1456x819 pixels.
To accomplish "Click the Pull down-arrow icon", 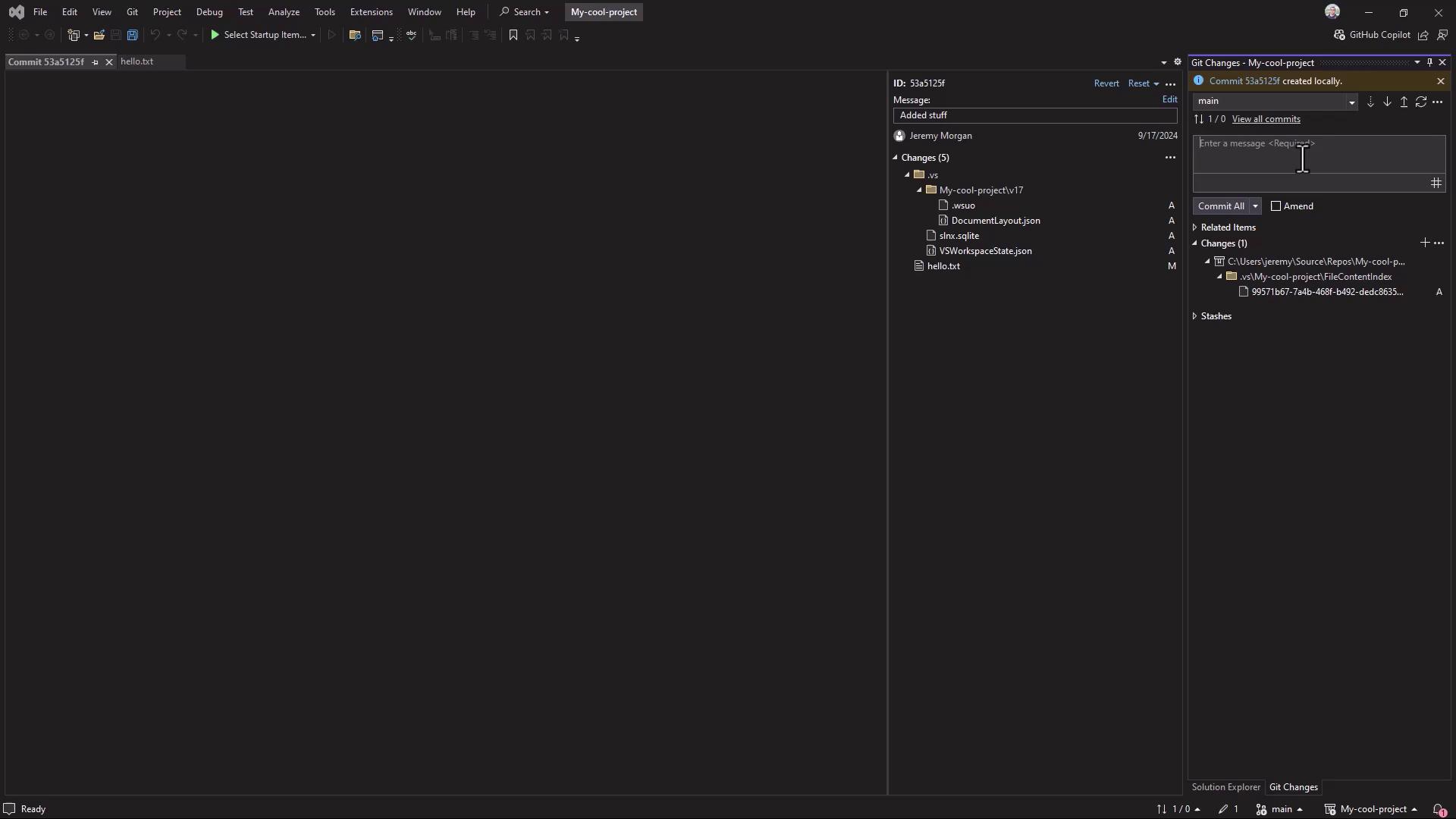I will click(1387, 102).
